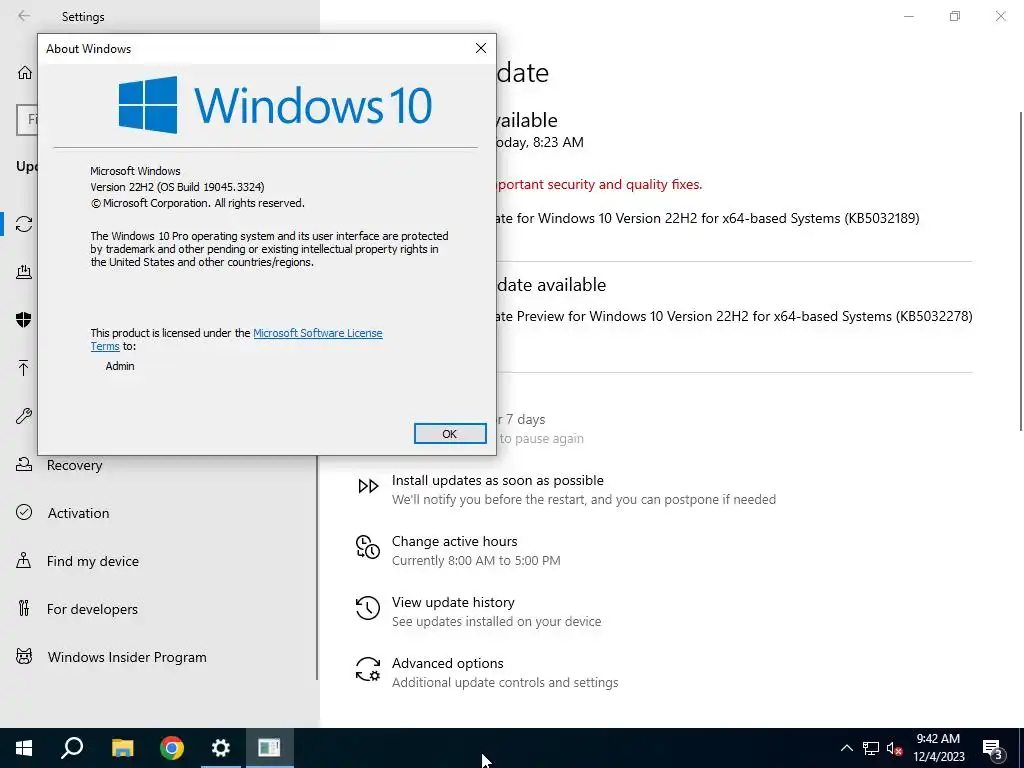The height and width of the screenshot is (768, 1024).
Task: Click About Windows winver taskbar icon
Action: pos(269,748)
